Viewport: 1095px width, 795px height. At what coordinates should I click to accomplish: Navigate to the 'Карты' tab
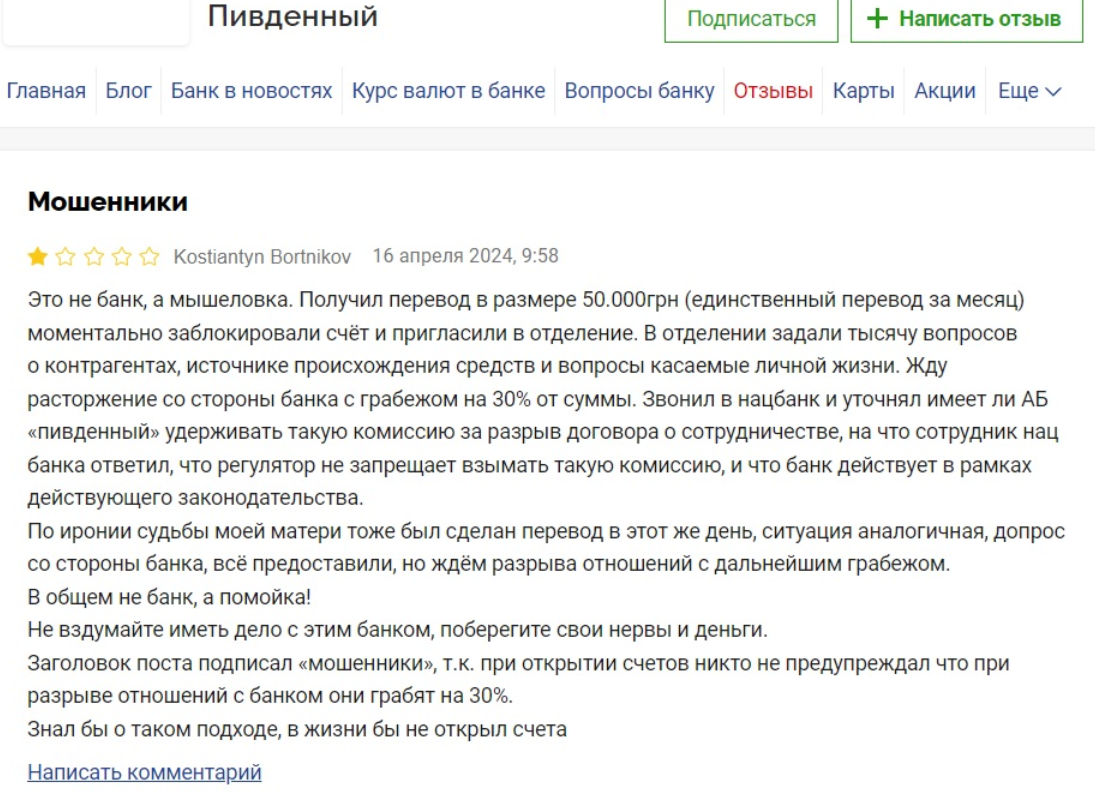point(863,91)
